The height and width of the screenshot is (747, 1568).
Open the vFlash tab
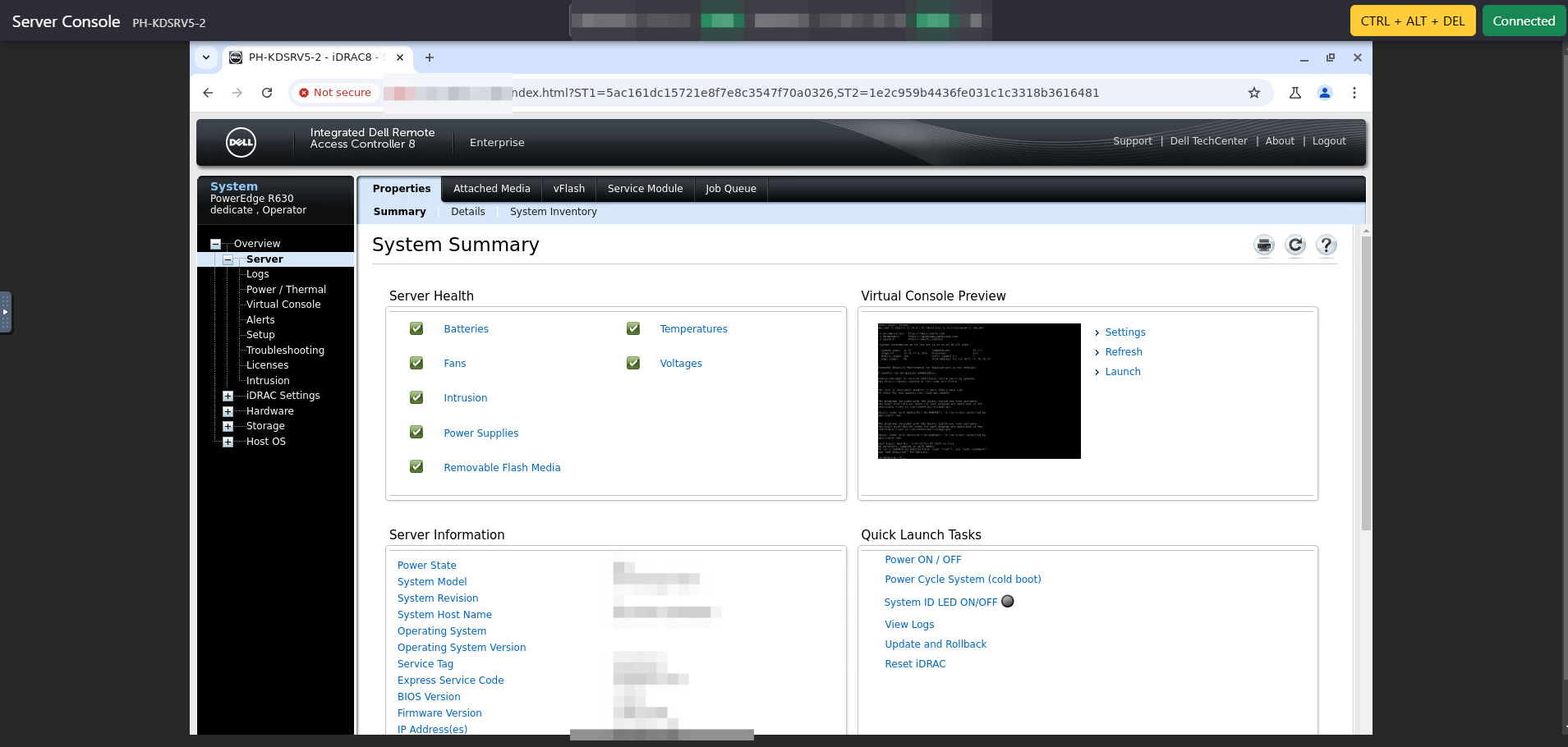(569, 189)
